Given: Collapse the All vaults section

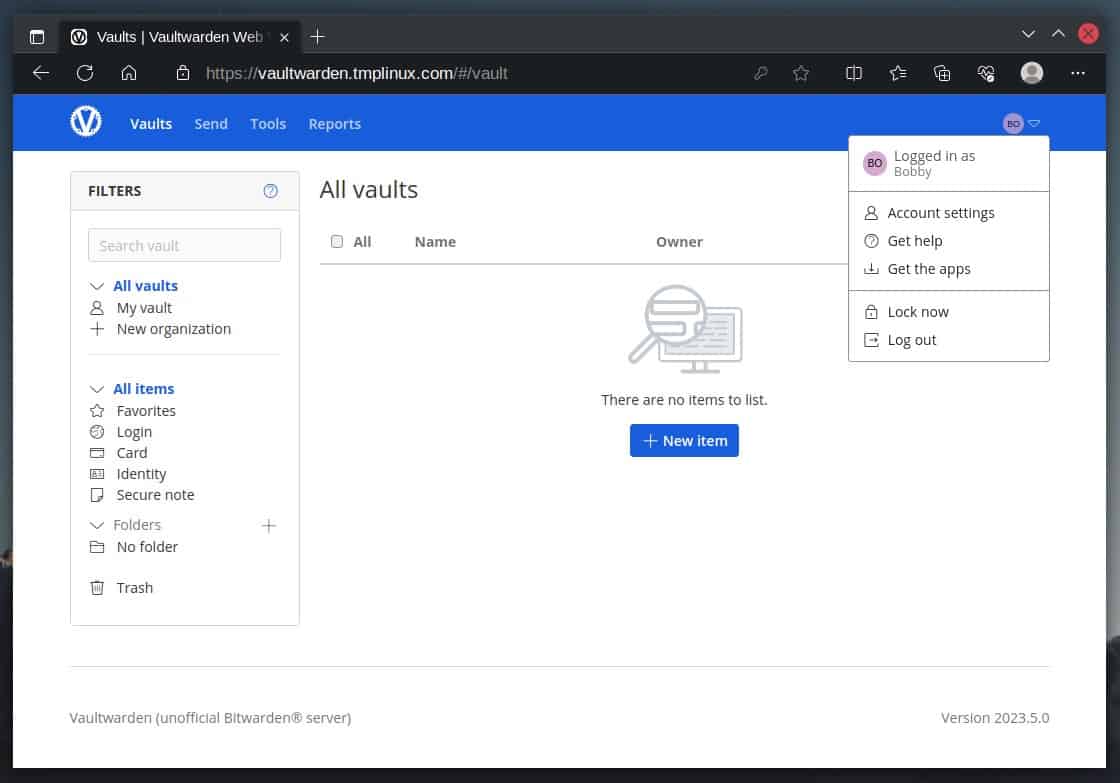Looking at the screenshot, I should (97, 285).
